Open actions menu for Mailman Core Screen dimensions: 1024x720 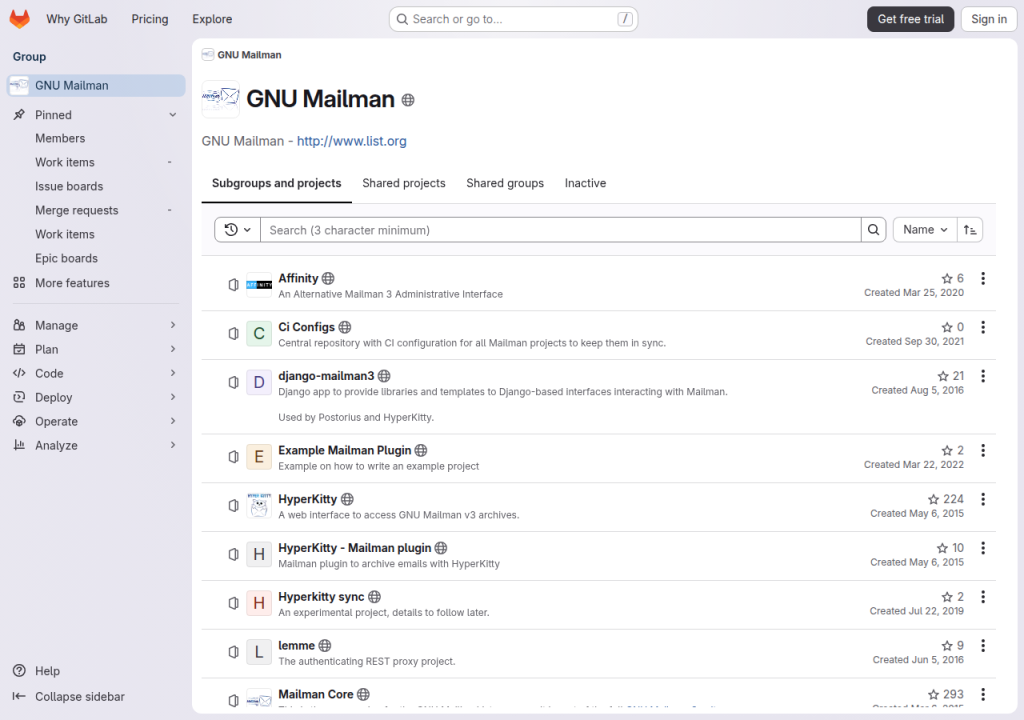(983, 695)
